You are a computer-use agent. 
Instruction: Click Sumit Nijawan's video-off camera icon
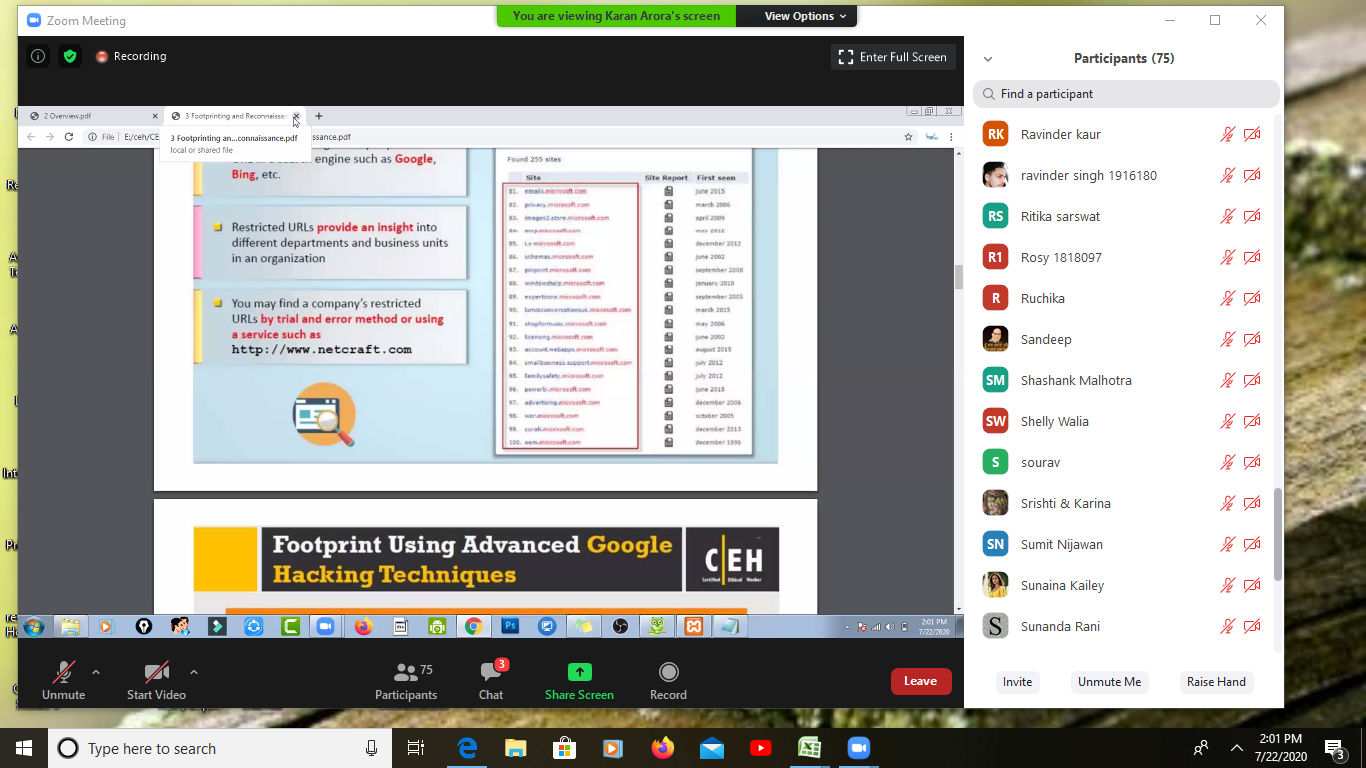(x=1252, y=544)
